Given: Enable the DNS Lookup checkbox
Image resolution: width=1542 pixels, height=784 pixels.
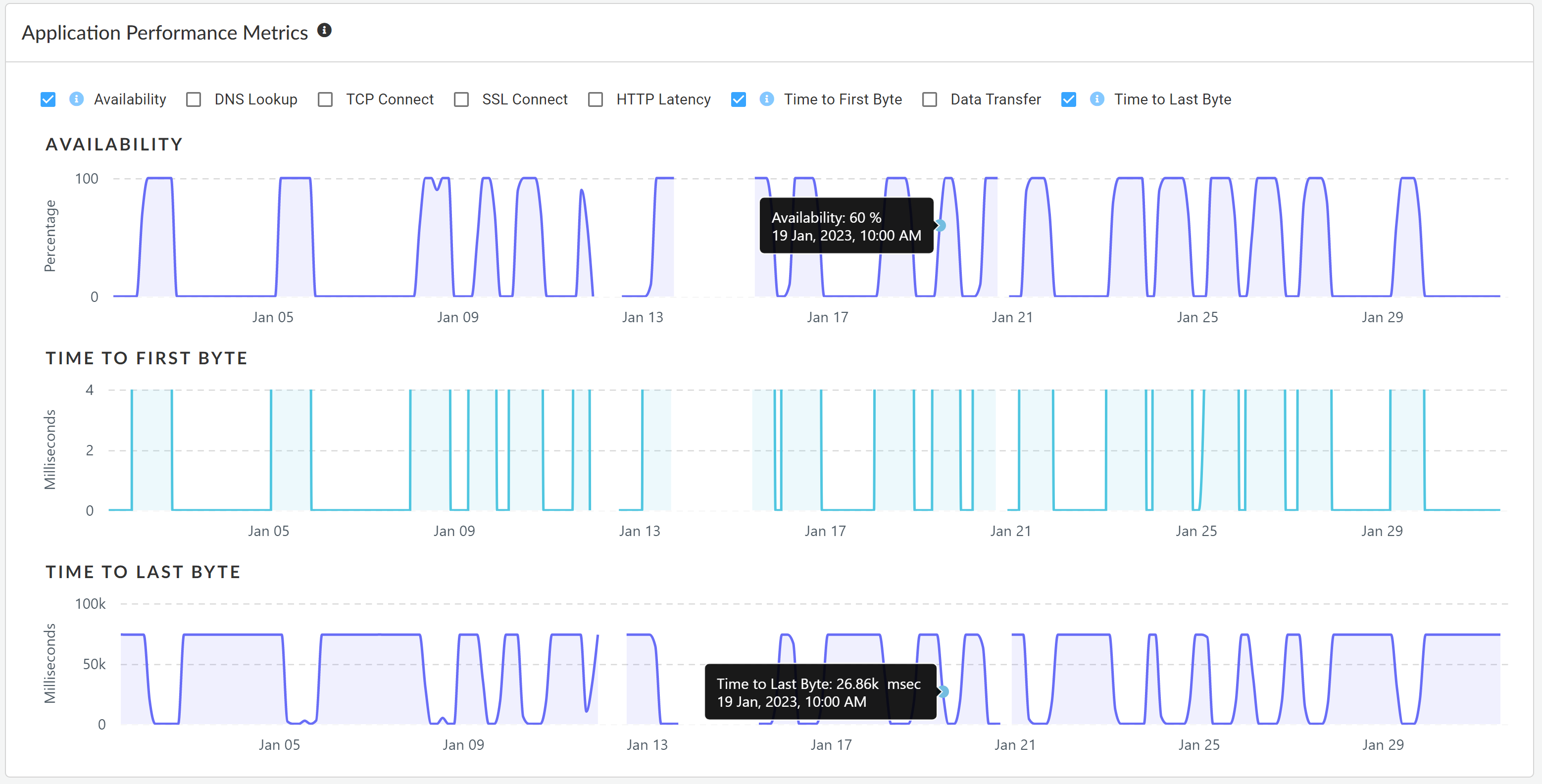Looking at the screenshot, I should [x=194, y=99].
